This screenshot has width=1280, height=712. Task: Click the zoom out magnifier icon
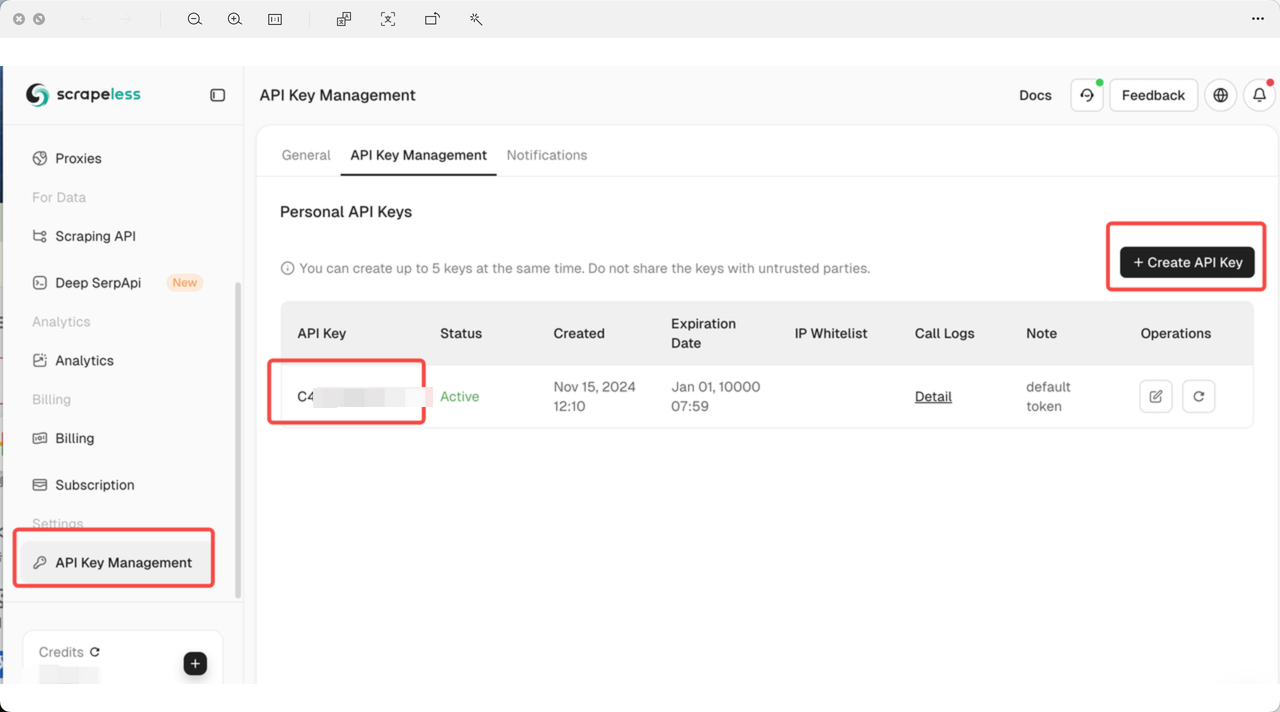click(x=195, y=19)
